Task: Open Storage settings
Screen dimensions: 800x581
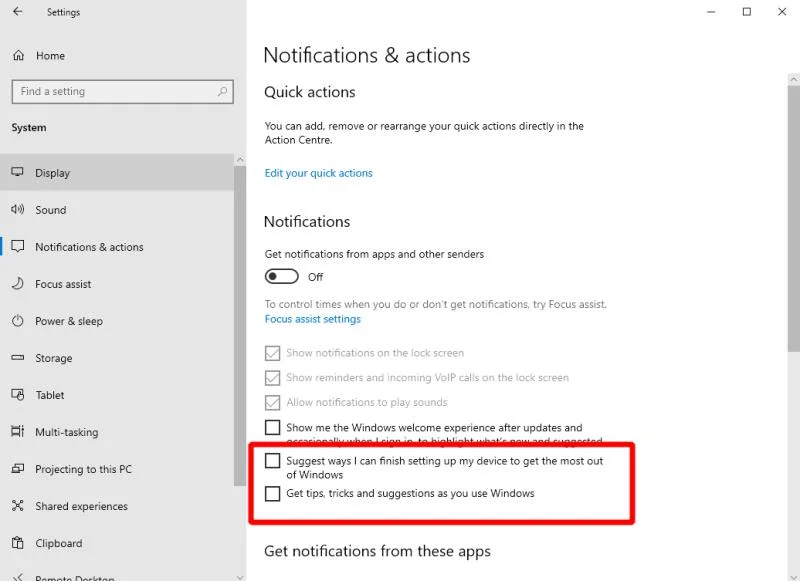Action: [x=117, y=358]
